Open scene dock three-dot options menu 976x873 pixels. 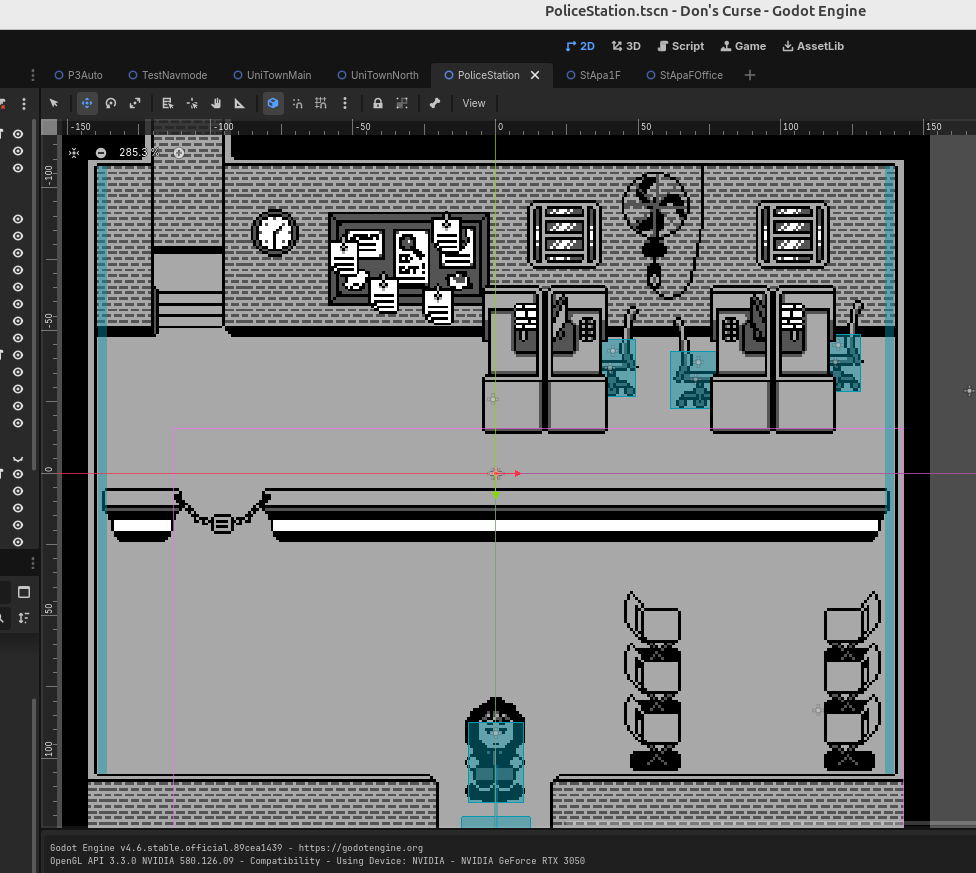coord(24,104)
